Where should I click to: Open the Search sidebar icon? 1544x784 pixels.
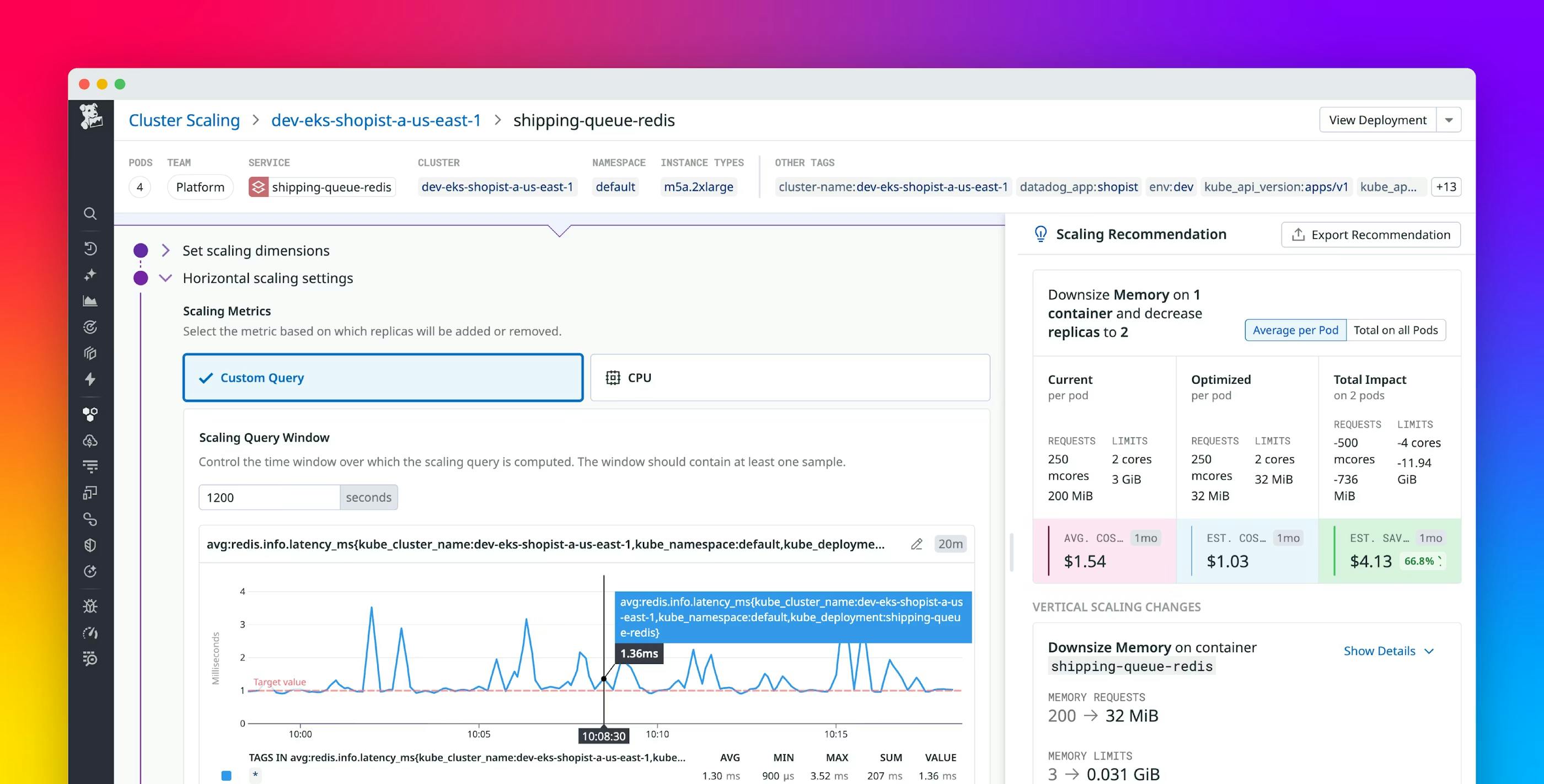[x=90, y=214]
